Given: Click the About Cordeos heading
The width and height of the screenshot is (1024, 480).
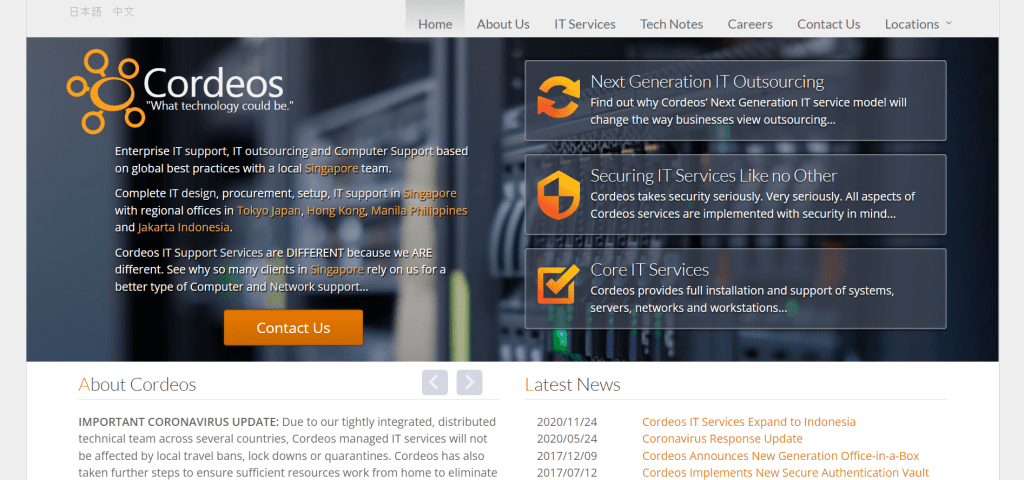Looking at the screenshot, I should click(137, 385).
